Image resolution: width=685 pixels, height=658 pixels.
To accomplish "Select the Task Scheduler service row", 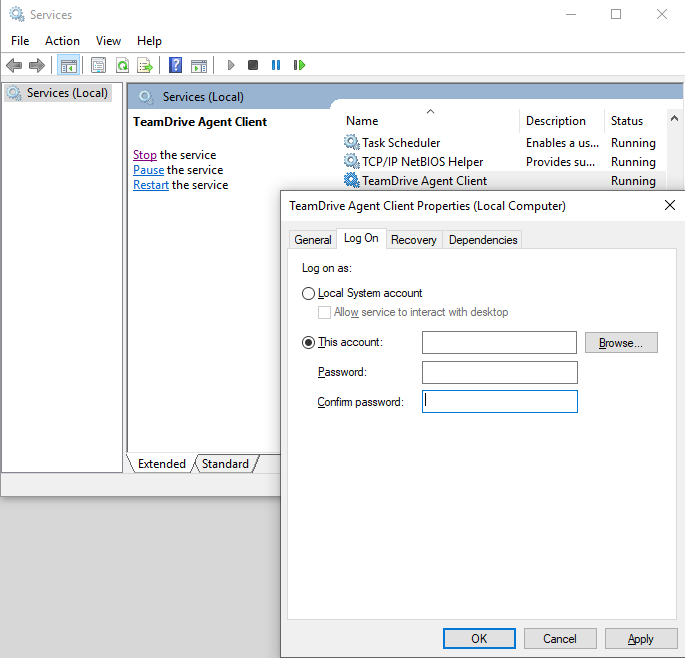I will click(503, 142).
